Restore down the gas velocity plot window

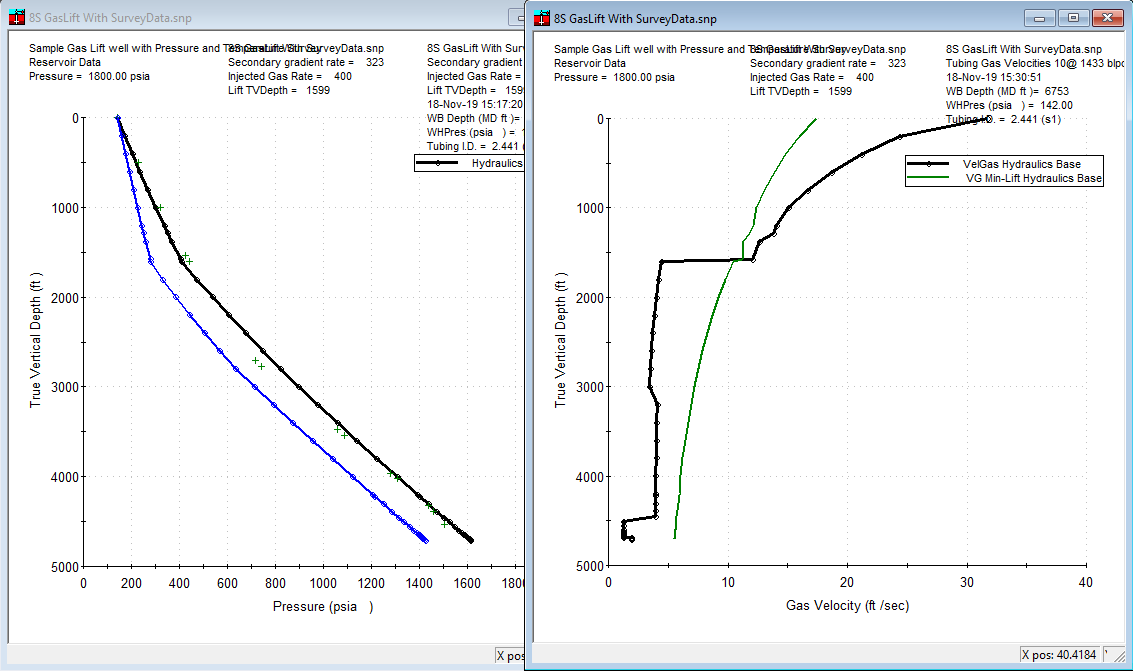pos(1073,17)
